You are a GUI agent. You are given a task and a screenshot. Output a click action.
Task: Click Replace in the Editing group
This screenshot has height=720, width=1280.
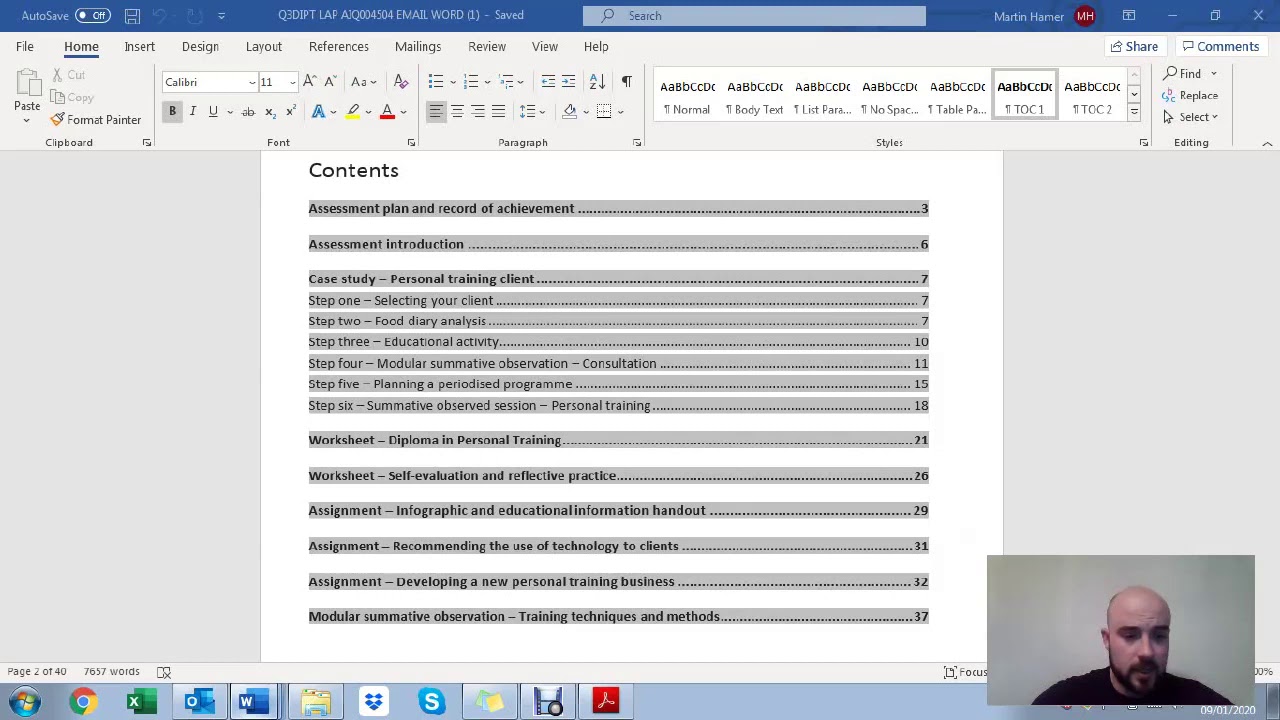click(x=1190, y=96)
